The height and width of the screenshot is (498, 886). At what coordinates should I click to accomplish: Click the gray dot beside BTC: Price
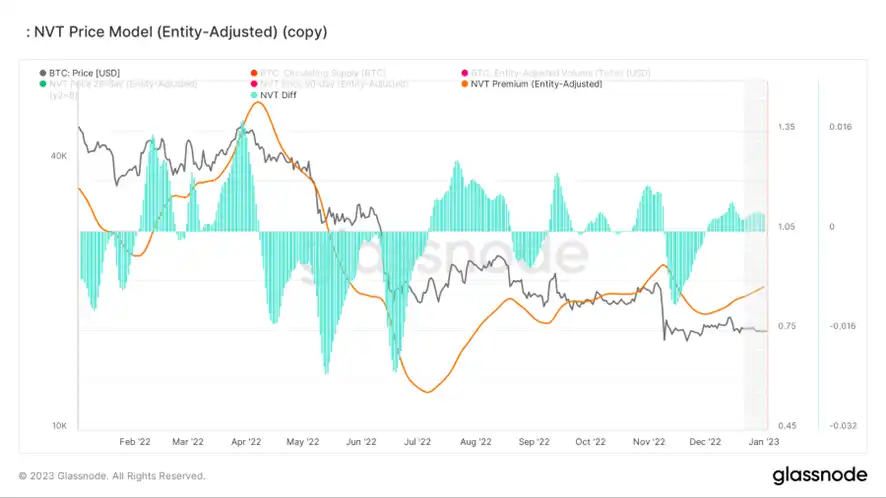(x=43, y=73)
